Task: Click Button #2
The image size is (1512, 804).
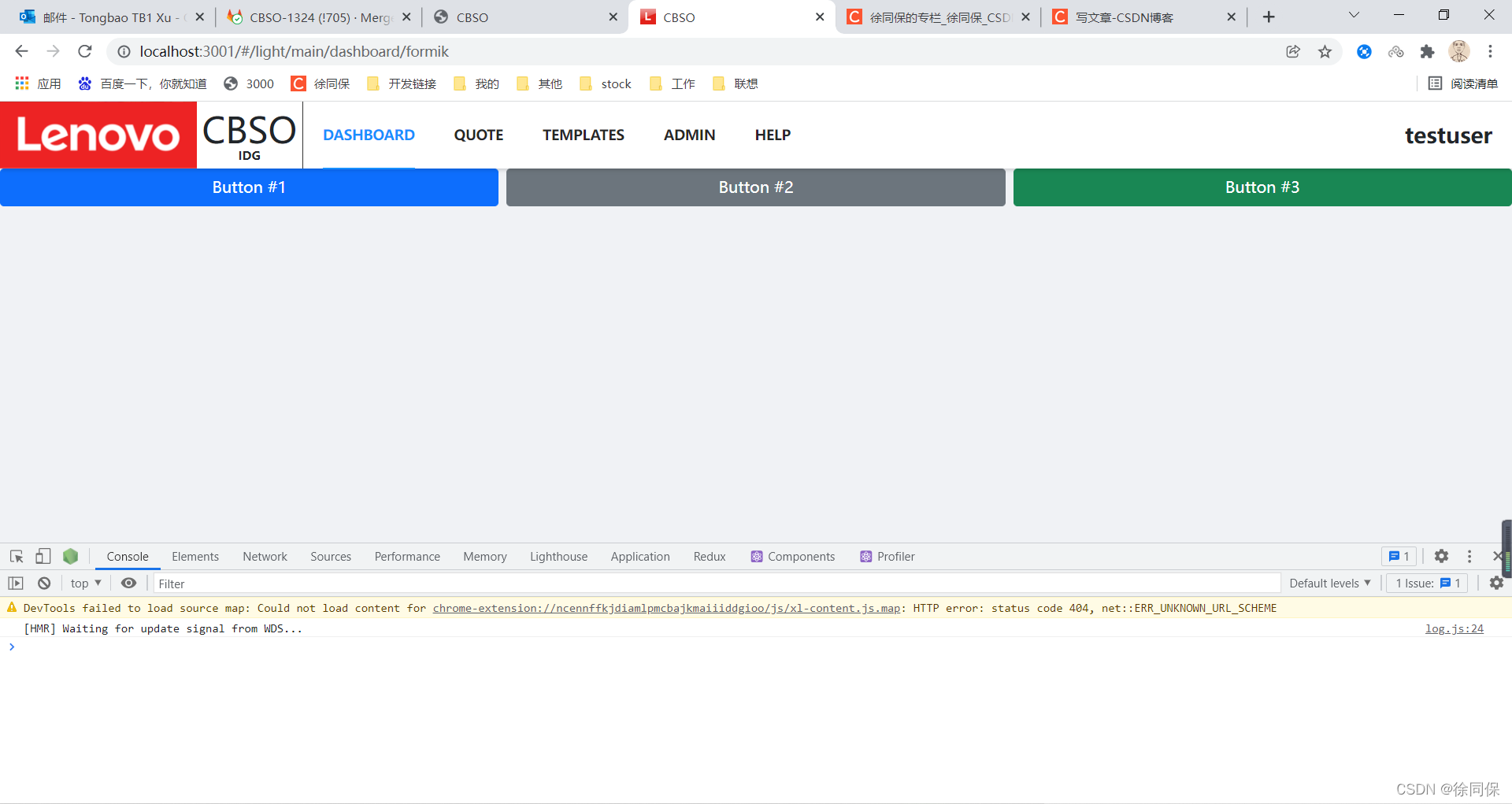Action: 755,187
